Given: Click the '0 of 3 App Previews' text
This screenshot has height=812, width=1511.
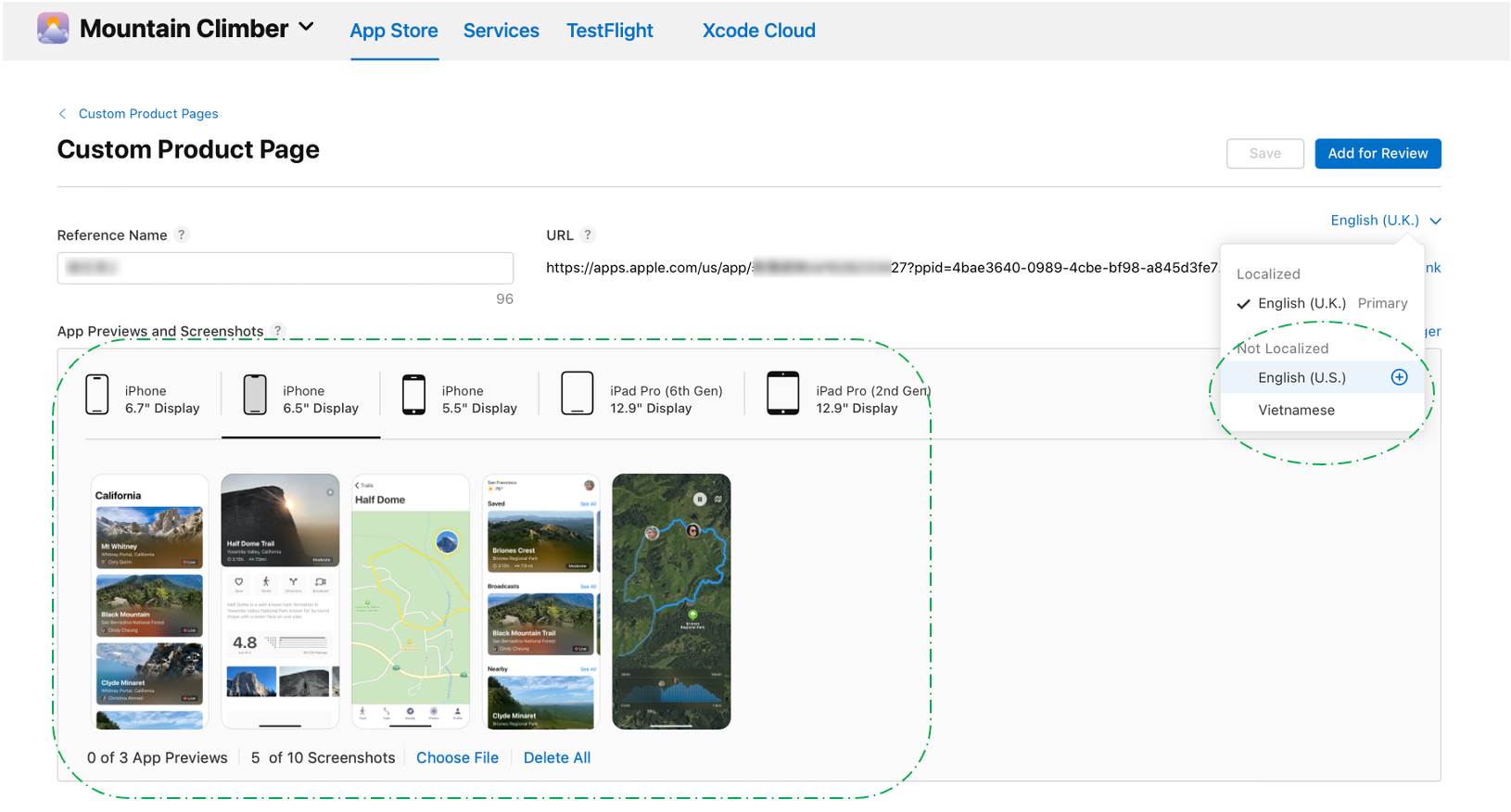Looking at the screenshot, I should 158,757.
